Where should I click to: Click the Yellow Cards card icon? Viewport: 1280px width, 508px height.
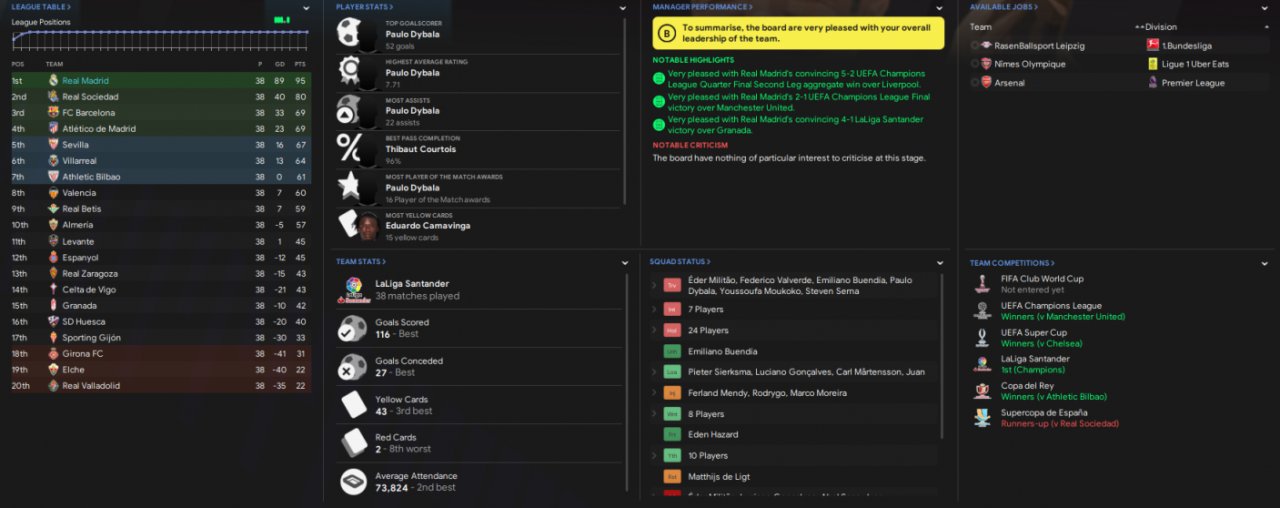[x=353, y=405]
